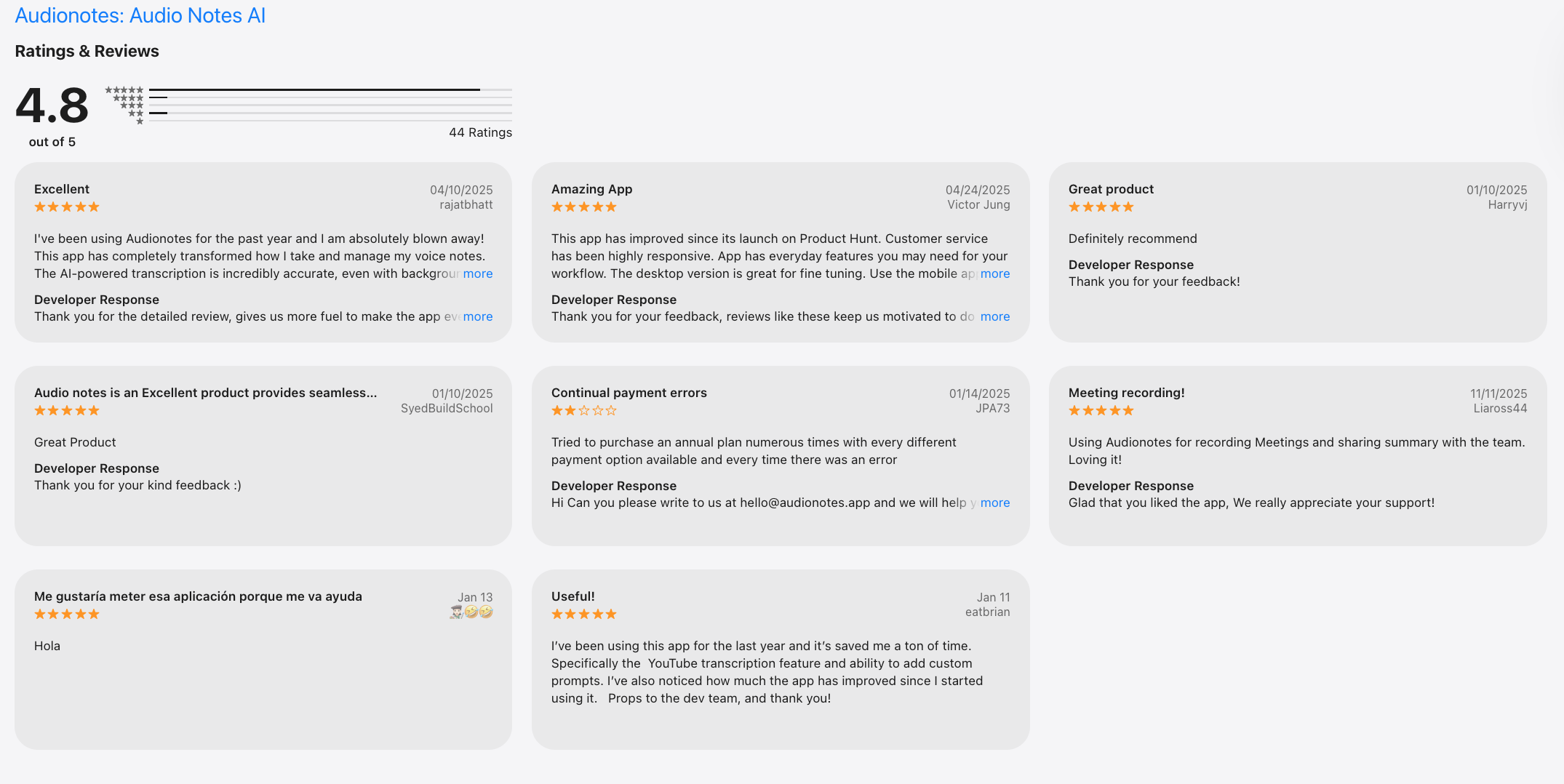This screenshot has width=1564, height=784.
Task: Expand the developer response on Continual payment errors
Action: 995,503
